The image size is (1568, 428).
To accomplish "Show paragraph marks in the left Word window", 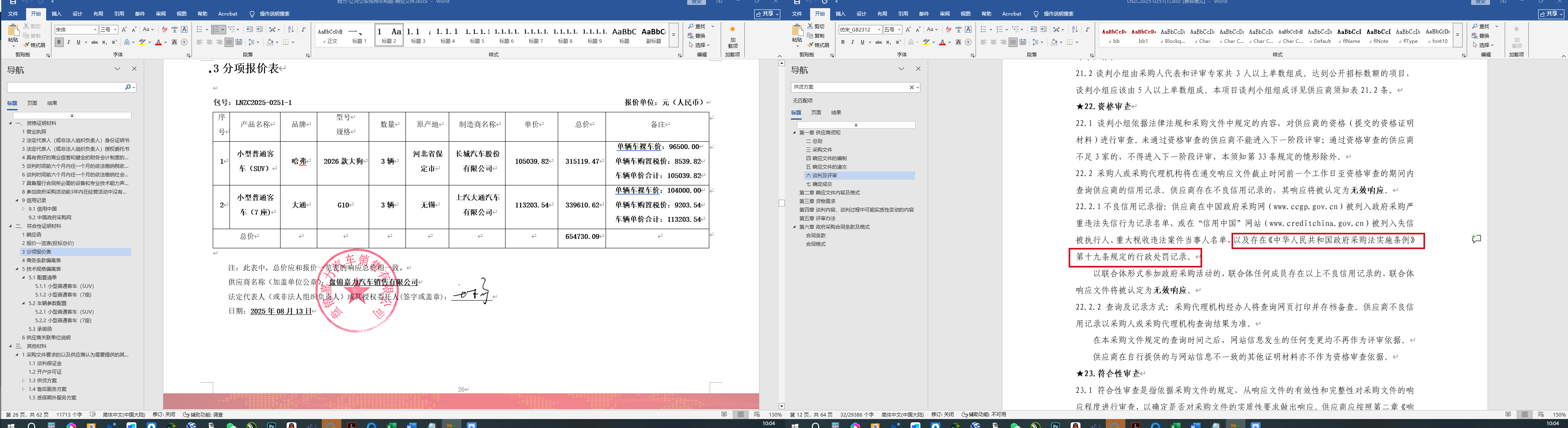I will tap(304, 29).
